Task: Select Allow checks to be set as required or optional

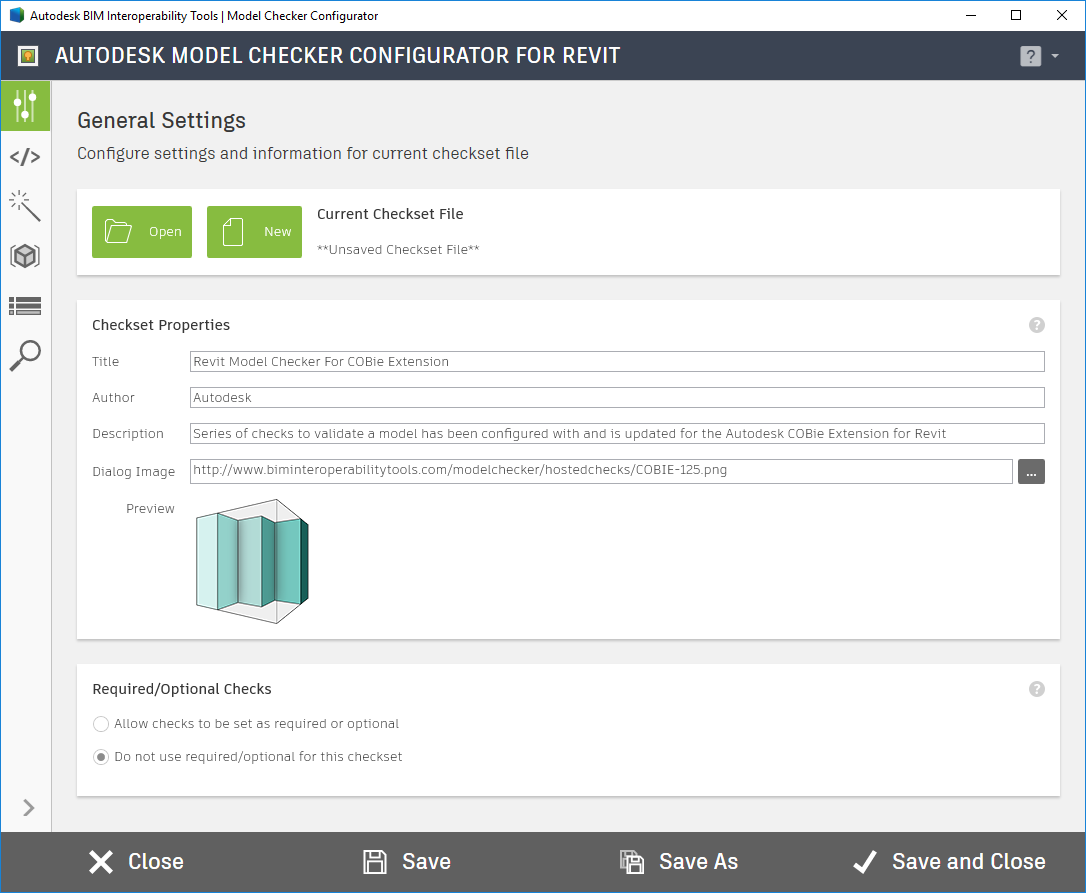Action: (246, 724)
